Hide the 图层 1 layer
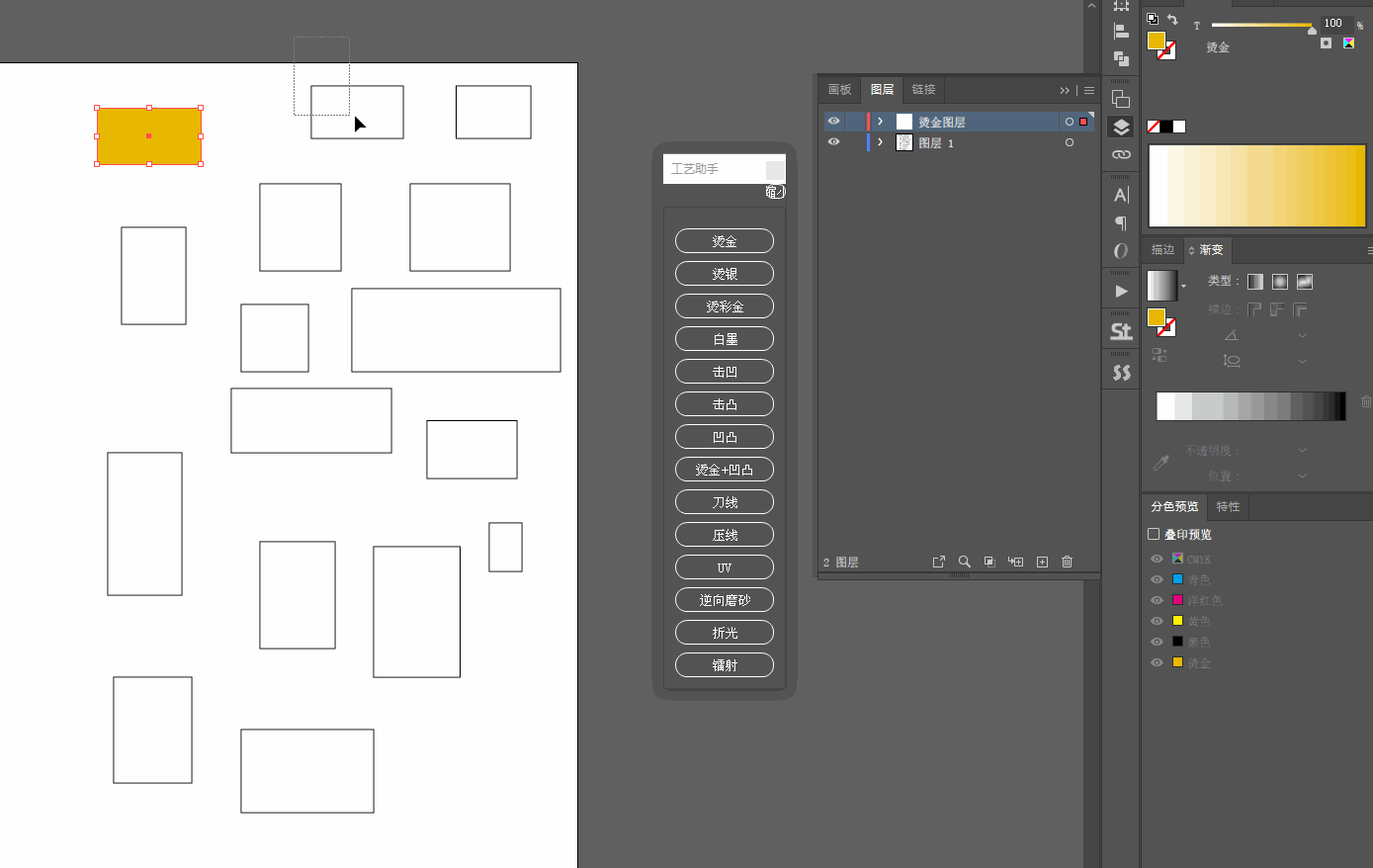This screenshot has width=1373, height=868. click(833, 142)
